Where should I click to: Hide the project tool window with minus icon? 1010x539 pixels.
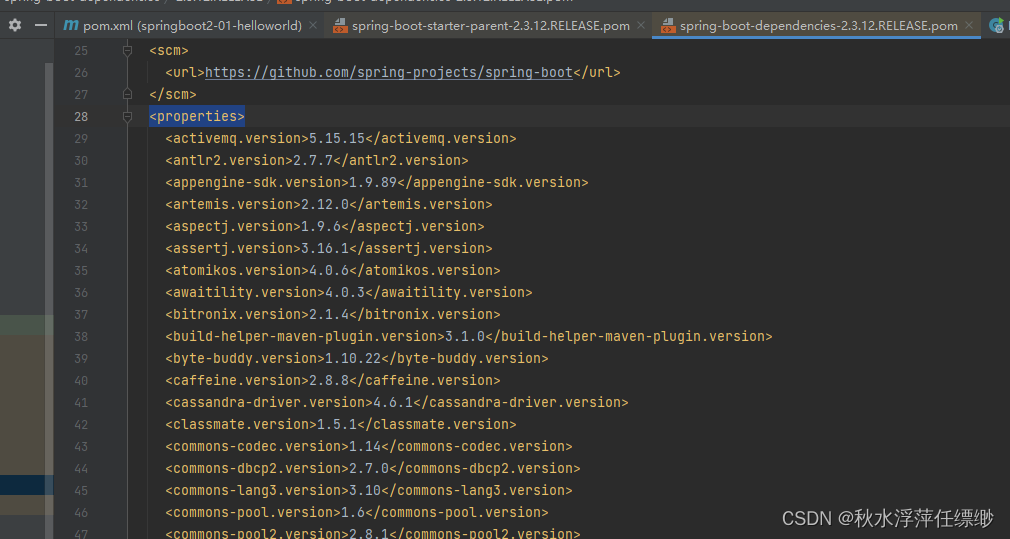[x=41, y=26]
